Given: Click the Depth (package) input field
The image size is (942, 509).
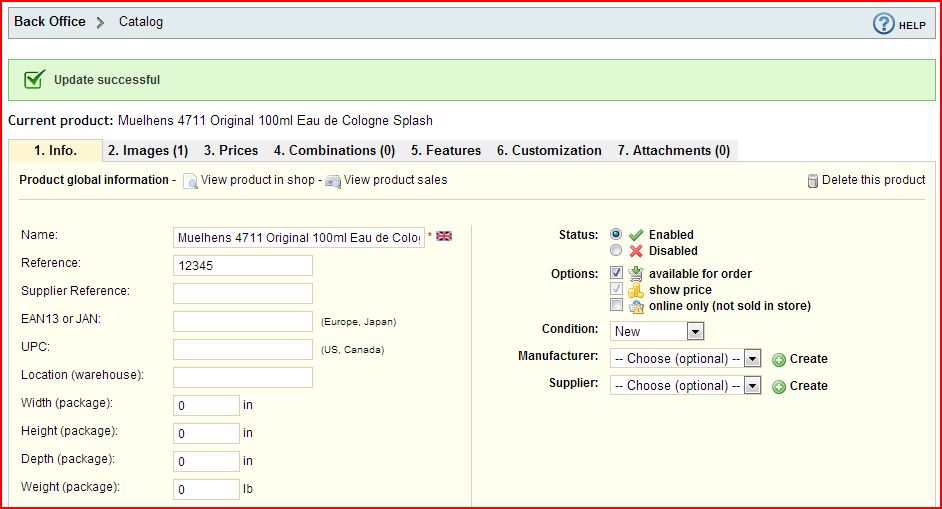Looking at the screenshot, I should pyautogui.click(x=206, y=462).
